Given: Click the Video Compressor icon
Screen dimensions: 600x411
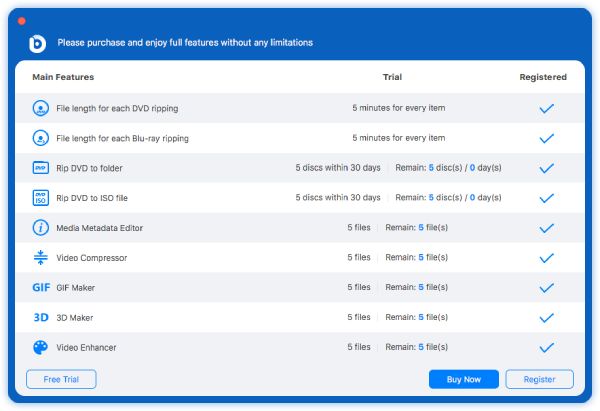Looking at the screenshot, I should 41,258.
